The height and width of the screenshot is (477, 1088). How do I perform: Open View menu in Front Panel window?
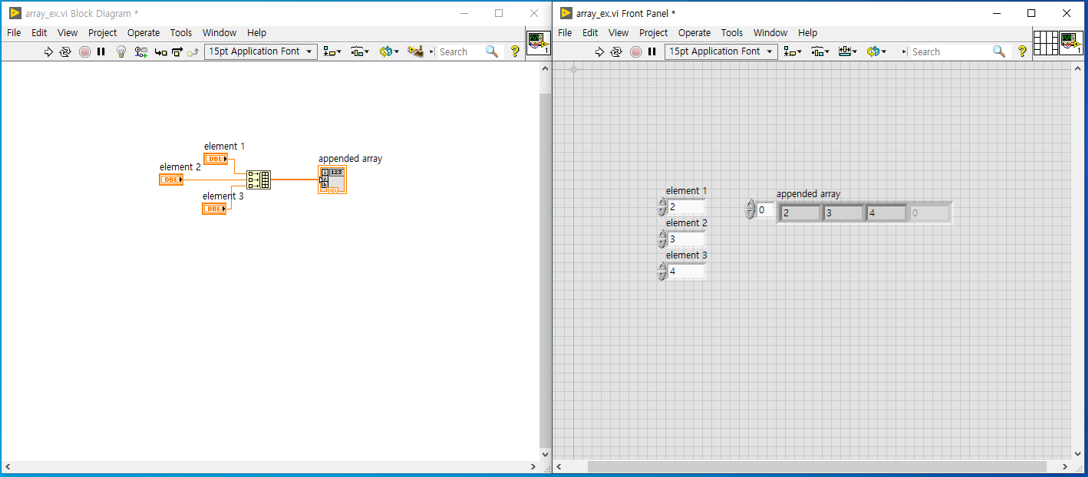(618, 33)
